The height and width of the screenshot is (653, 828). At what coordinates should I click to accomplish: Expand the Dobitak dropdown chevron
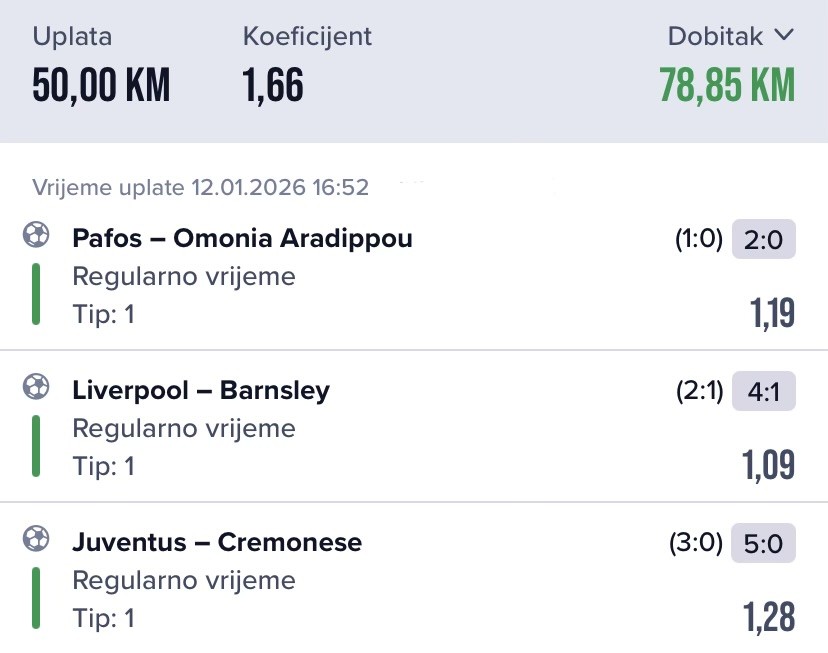click(783, 36)
